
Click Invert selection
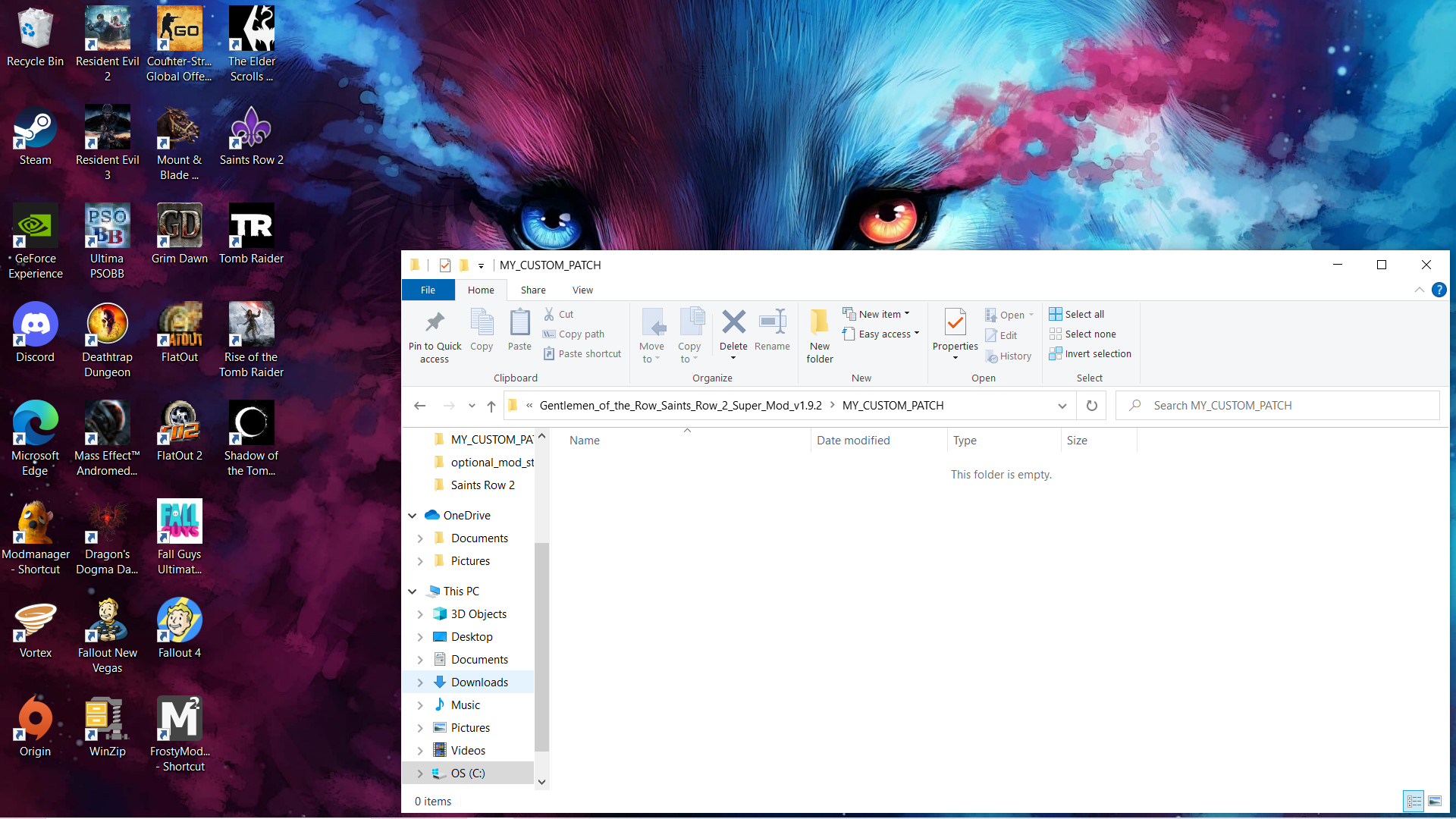[1090, 353]
